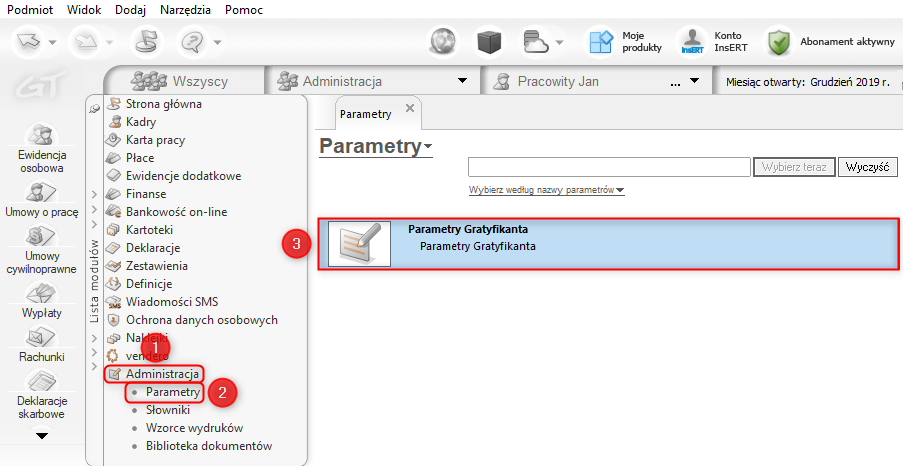The image size is (903, 466).
Task: Click the dark cube toolbar icon
Action: 488,42
